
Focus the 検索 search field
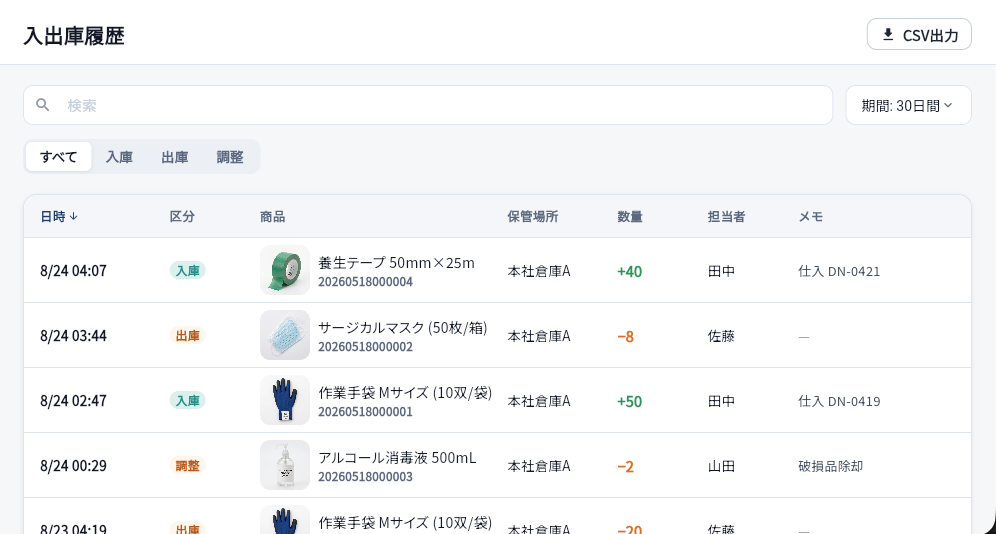click(x=427, y=105)
